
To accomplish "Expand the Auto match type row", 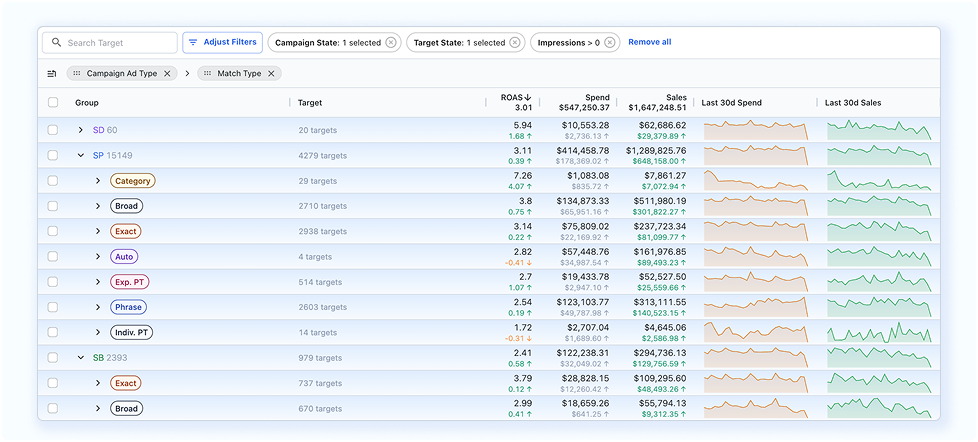I will [x=98, y=256].
